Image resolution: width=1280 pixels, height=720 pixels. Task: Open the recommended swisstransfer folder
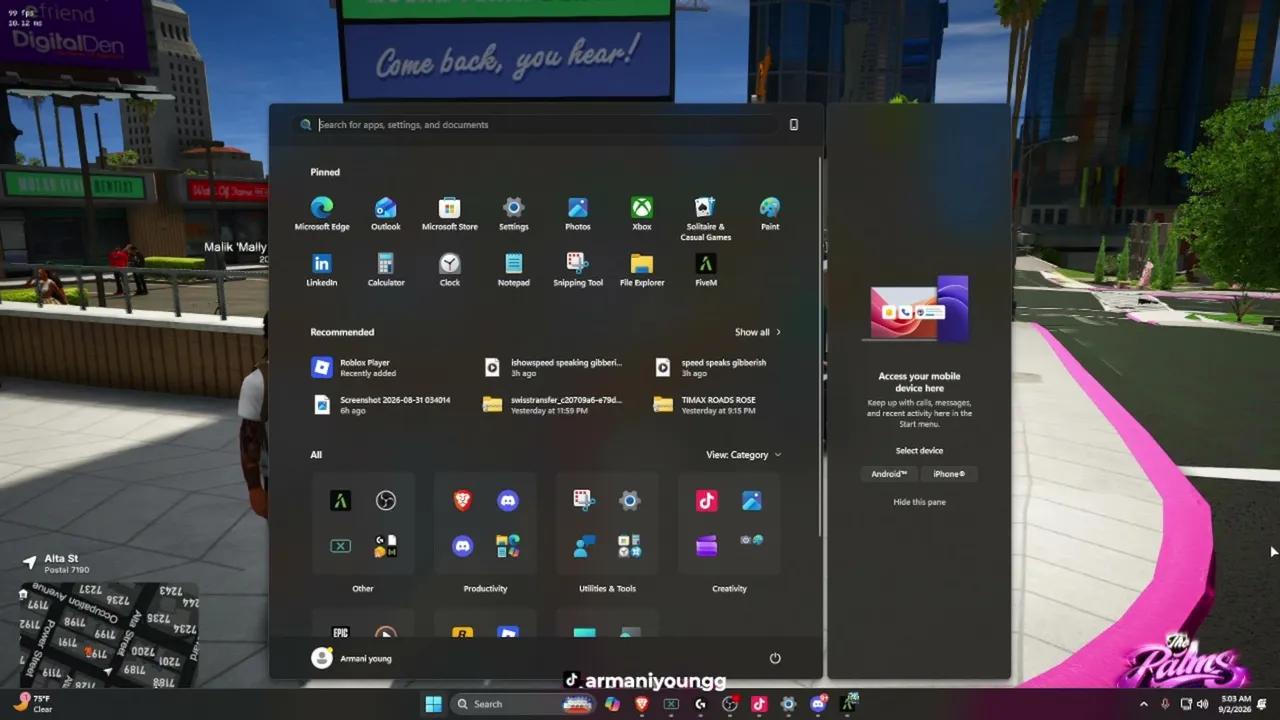(x=552, y=405)
